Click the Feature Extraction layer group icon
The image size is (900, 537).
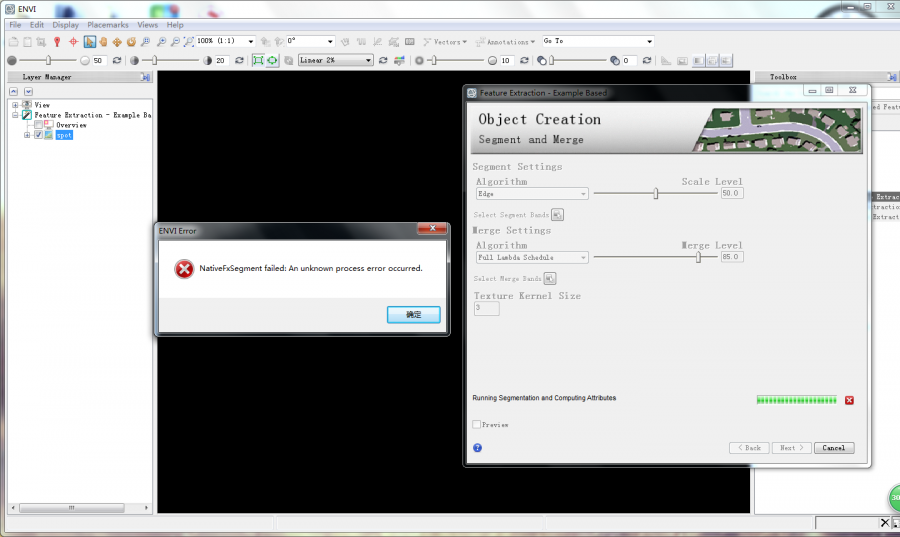(26, 115)
